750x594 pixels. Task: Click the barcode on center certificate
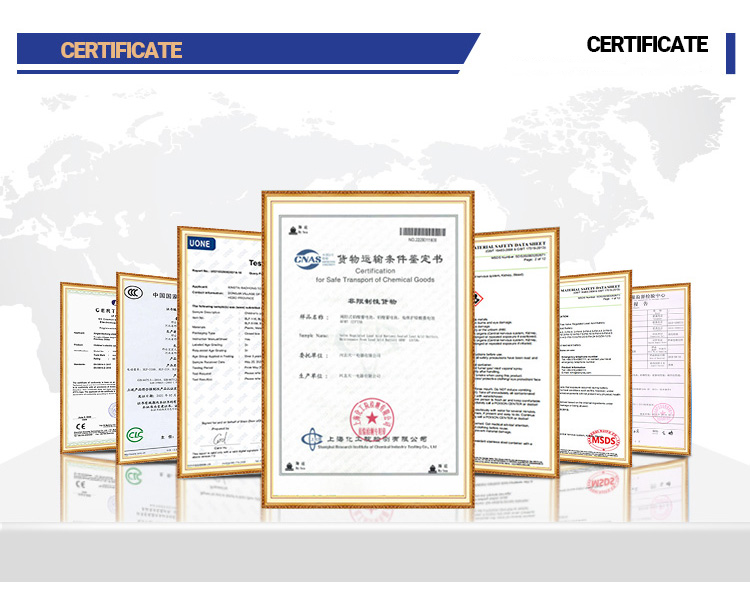[x=422, y=232]
